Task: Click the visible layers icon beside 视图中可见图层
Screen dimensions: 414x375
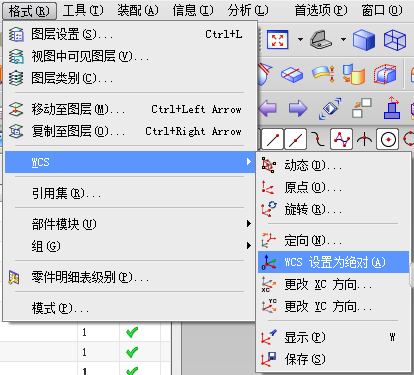Action: [16, 56]
